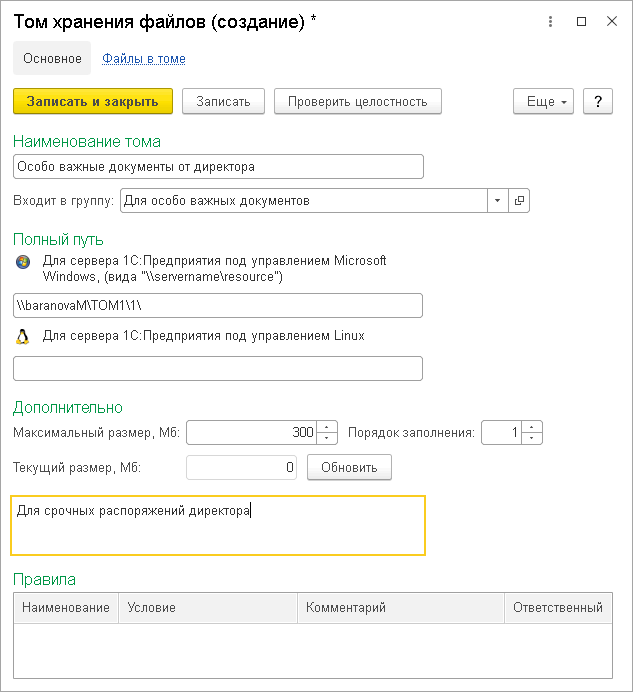Maximize the volume creation window
The image size is (633, 692).
coord(581,21)
